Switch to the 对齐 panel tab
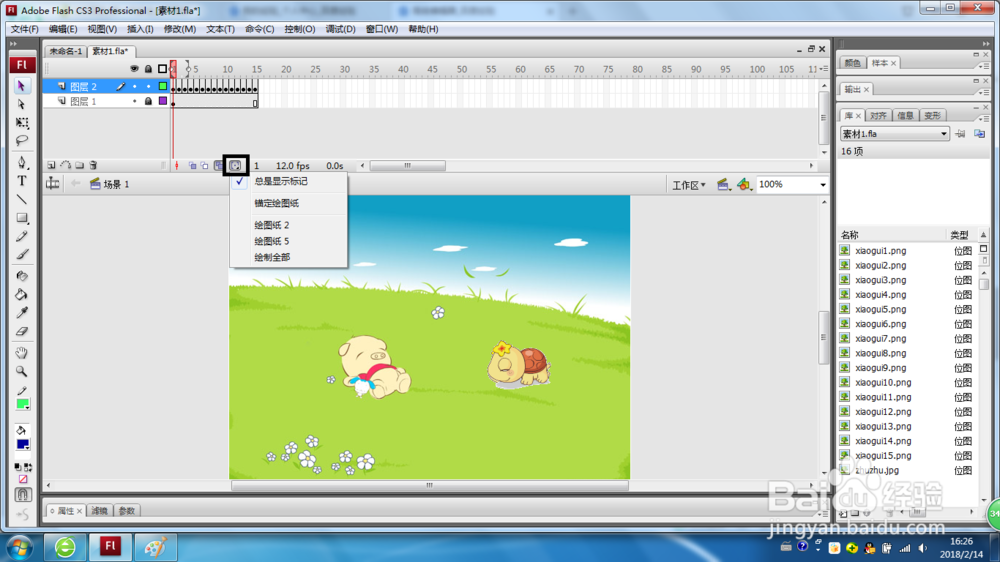 tap(878, 115)
